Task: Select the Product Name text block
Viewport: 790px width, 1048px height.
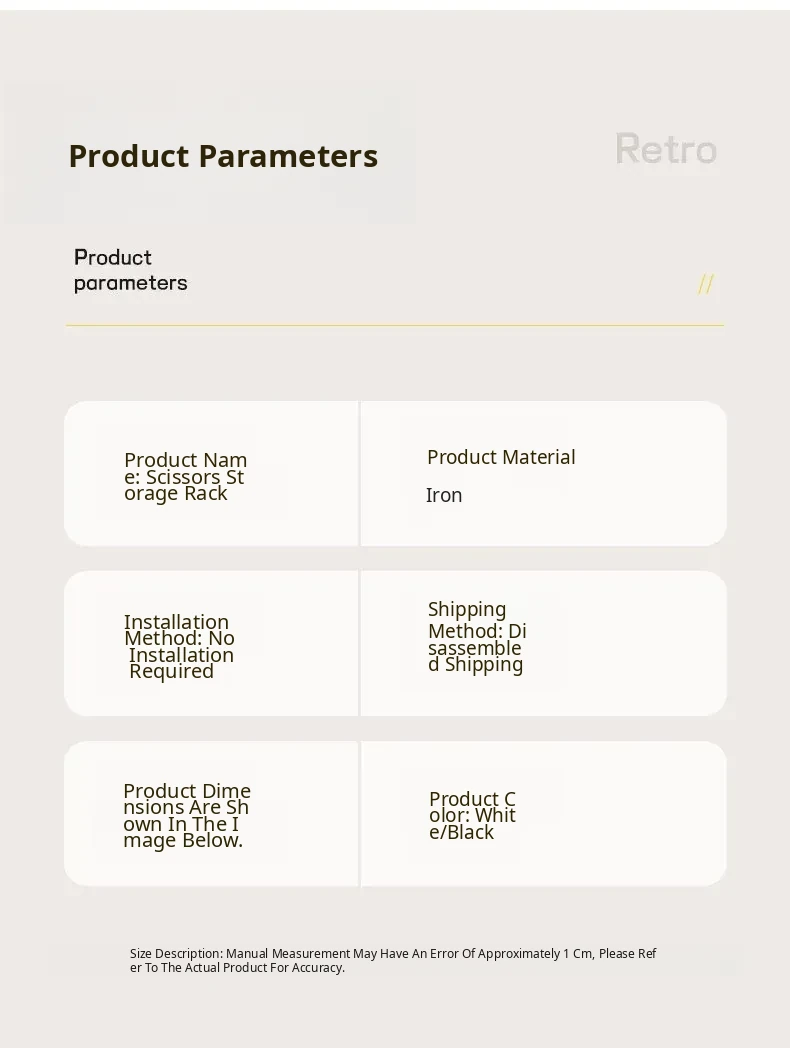Action: coord(185,476)
